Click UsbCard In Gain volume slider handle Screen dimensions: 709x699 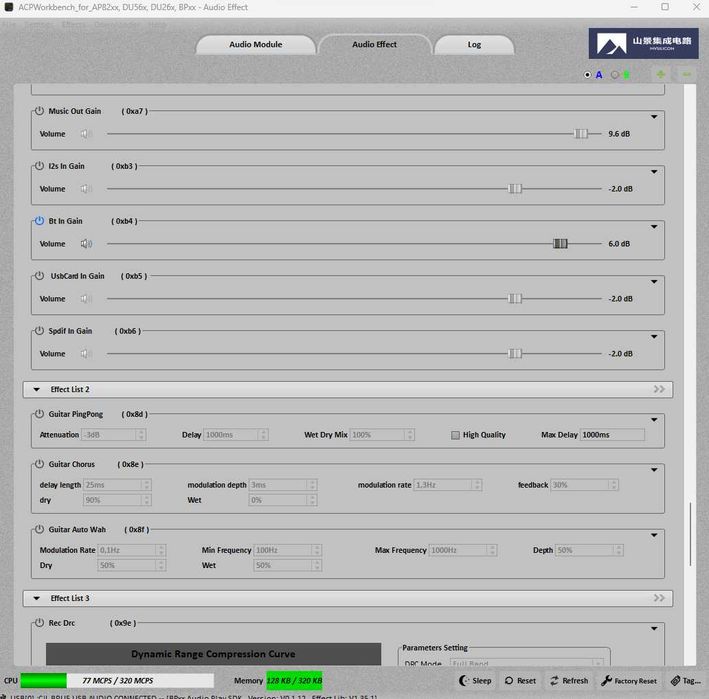pos(515,298)
